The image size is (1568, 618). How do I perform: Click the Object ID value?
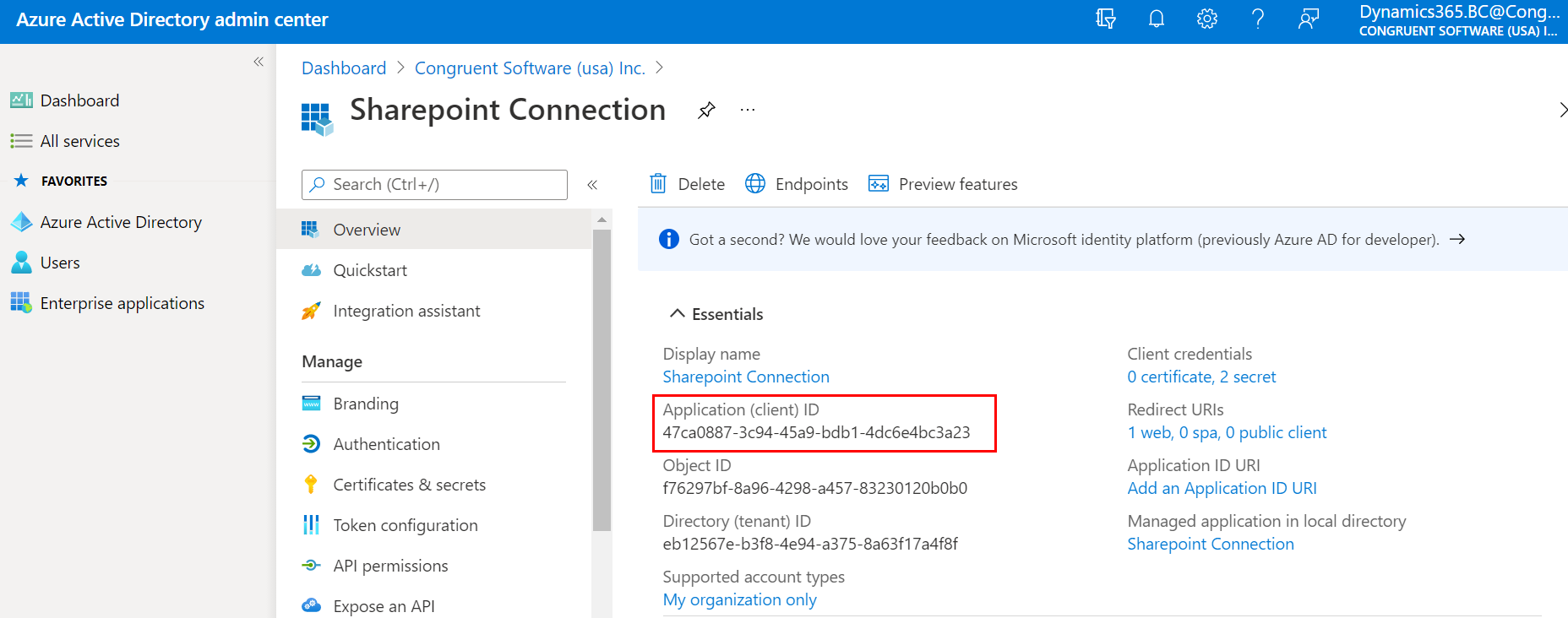pyautogui.click(x=815, y=489)
